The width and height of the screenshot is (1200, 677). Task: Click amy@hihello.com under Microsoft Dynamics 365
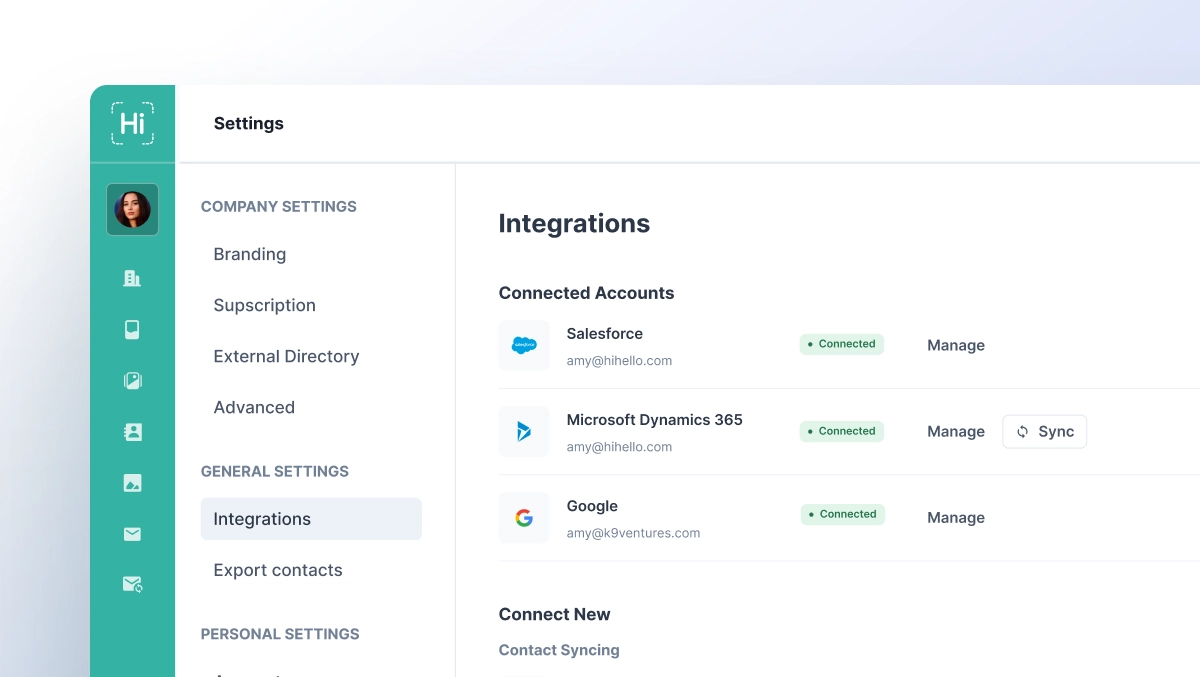619,447
